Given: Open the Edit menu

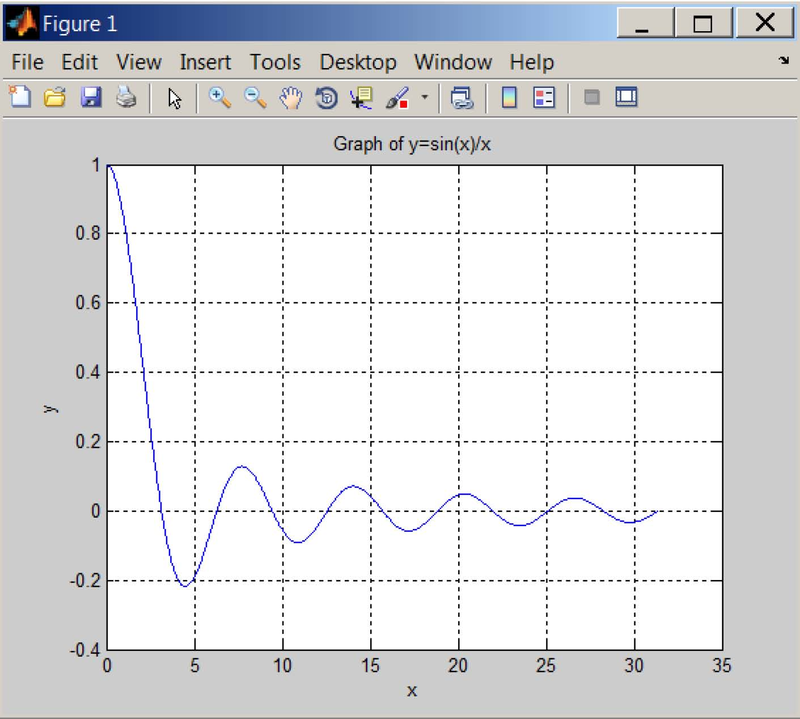Looking at the screenshot, I should (x=79, y=62).
